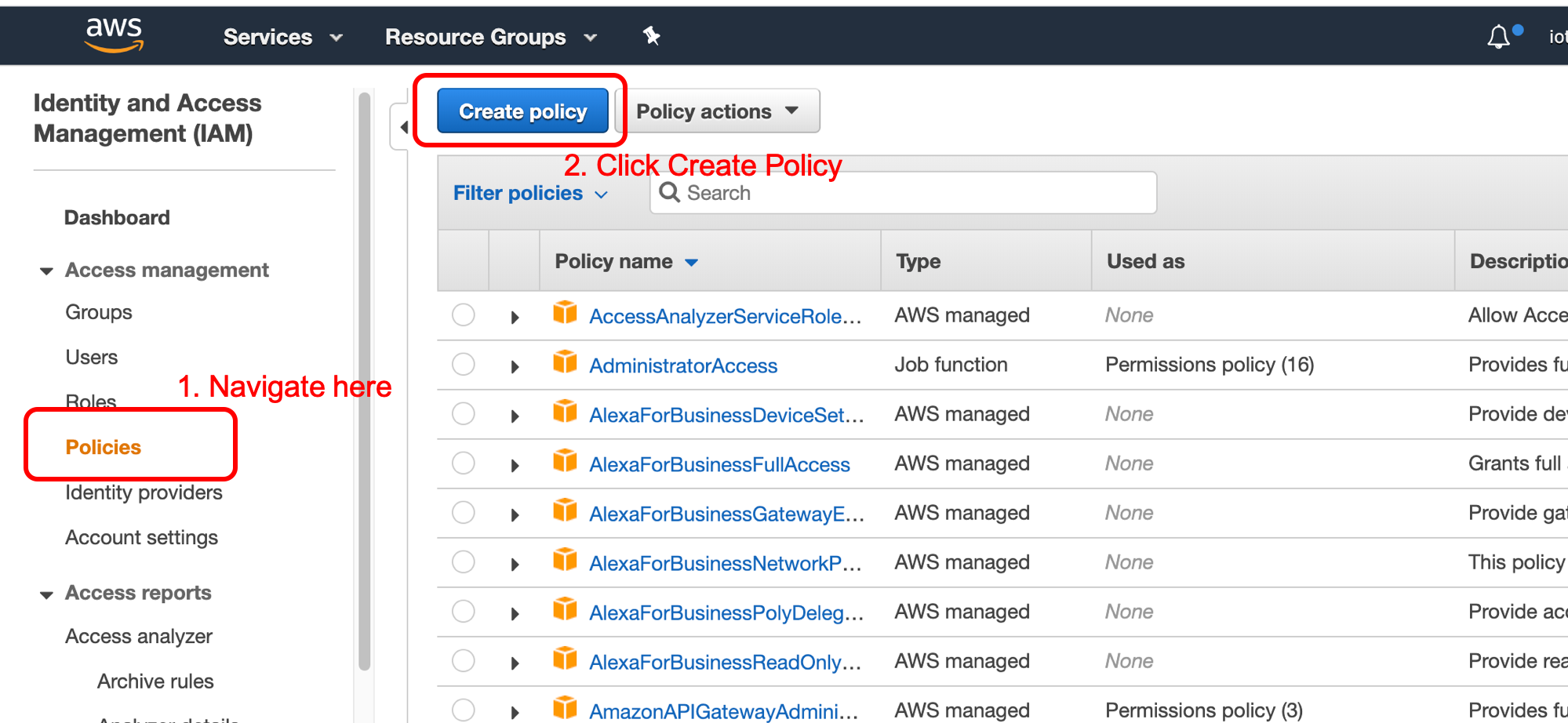Select the AlexaForBusinessReadOnly radio button
The width and height of the screenshot is (1568, 723).
pos(464,661)
